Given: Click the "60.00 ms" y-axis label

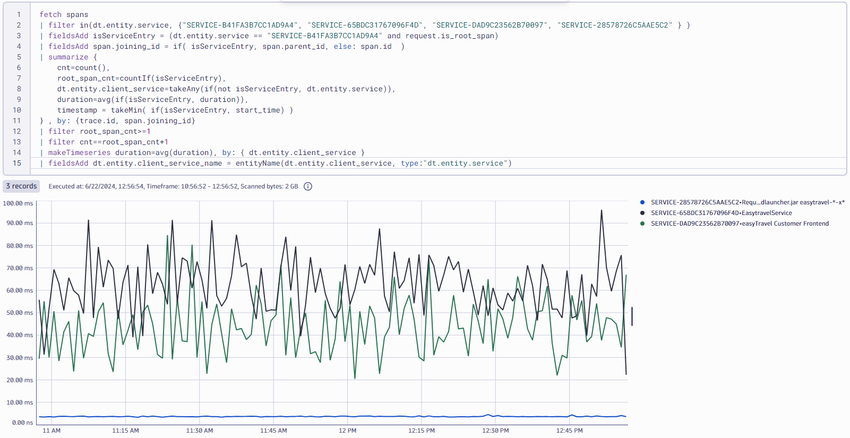Looking at the screenshot, I should pyautogui.click(x=20, y=290).
